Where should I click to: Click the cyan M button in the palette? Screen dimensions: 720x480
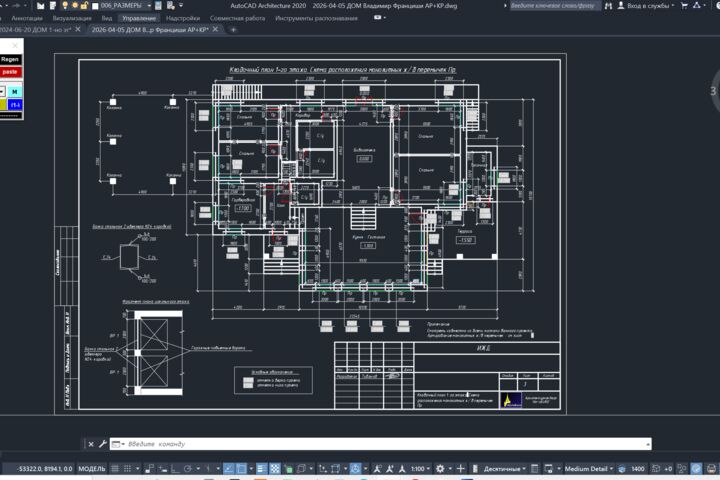(x=14, y=92)
